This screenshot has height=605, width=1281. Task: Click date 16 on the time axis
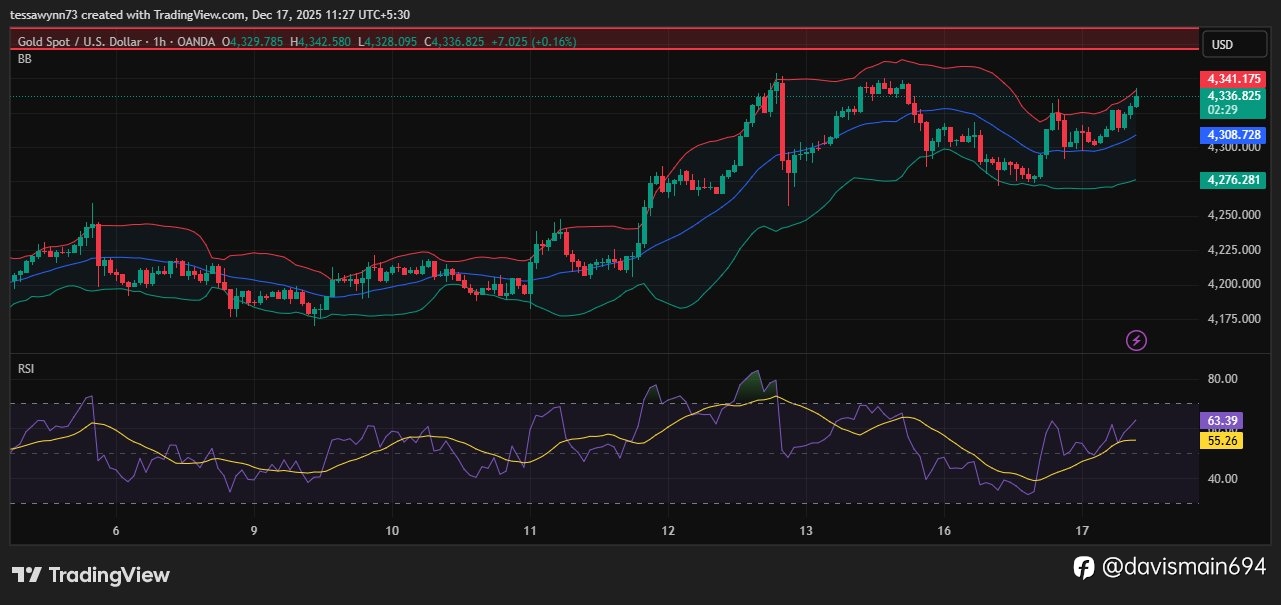click(944, 530)
